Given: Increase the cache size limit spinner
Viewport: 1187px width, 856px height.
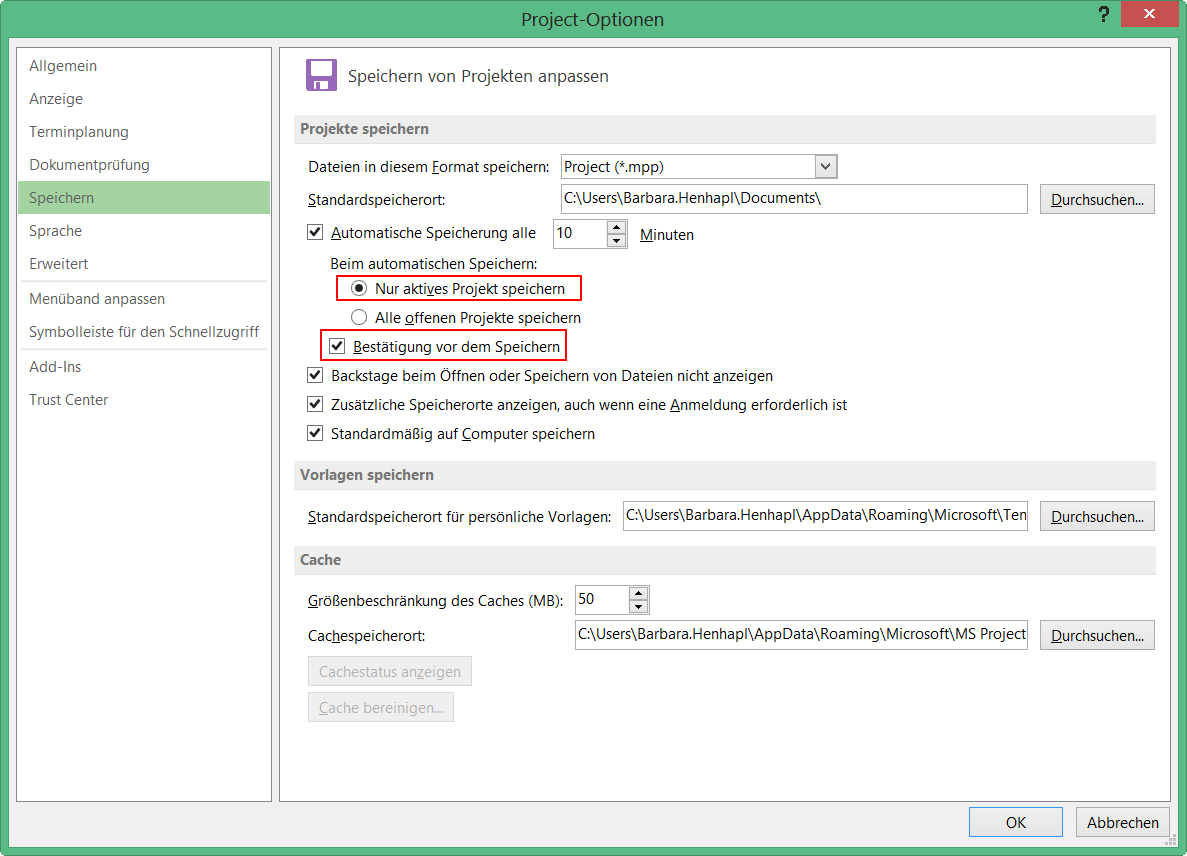Looking at the screenshot, I should coord(639,593).
